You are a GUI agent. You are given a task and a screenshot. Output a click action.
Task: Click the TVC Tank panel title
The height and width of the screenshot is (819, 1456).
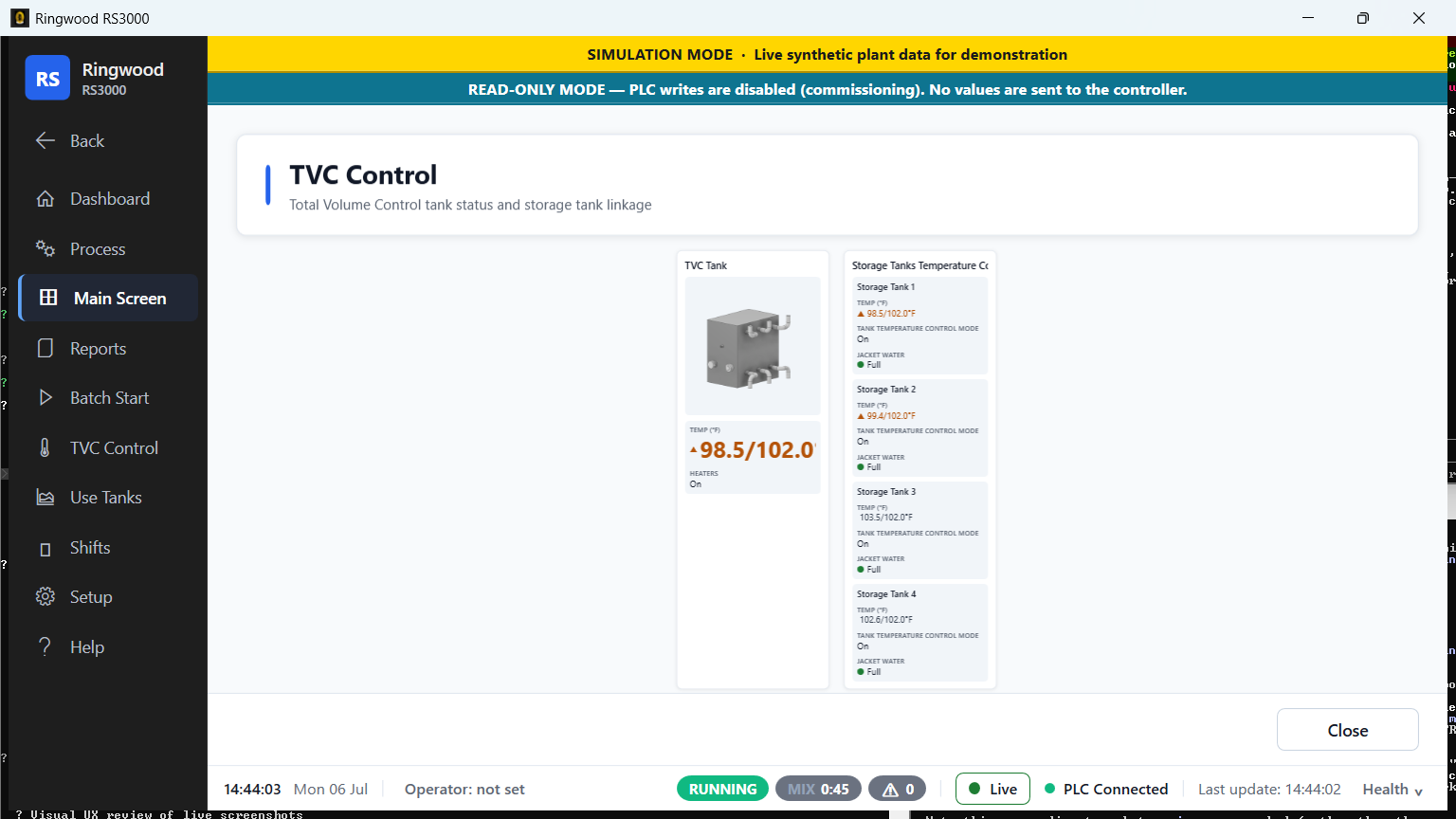point(706,265)
